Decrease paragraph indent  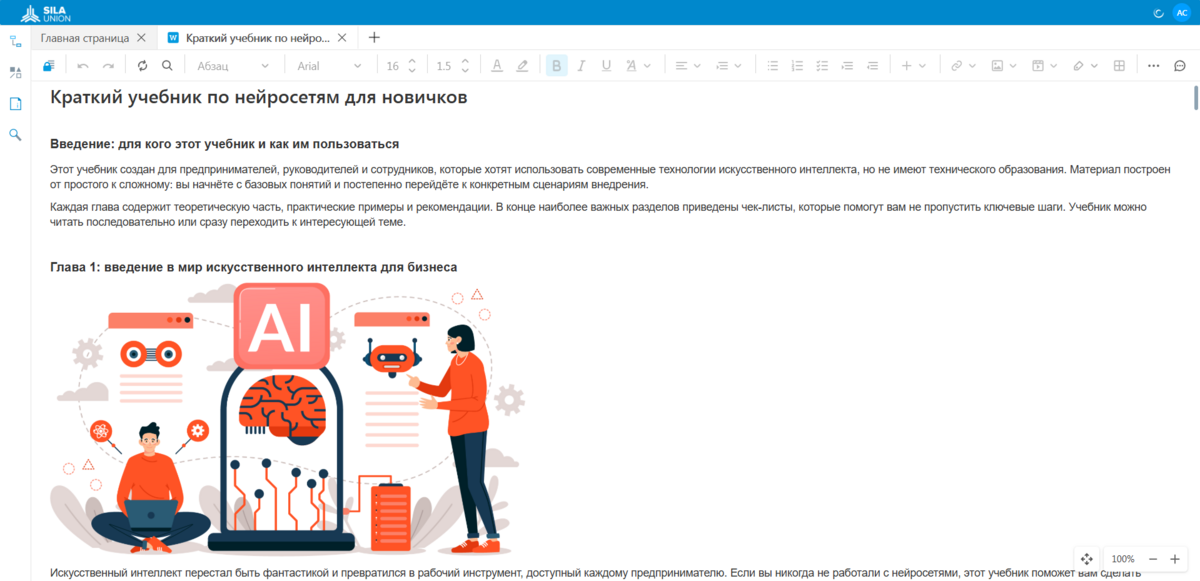click(872, 66)
